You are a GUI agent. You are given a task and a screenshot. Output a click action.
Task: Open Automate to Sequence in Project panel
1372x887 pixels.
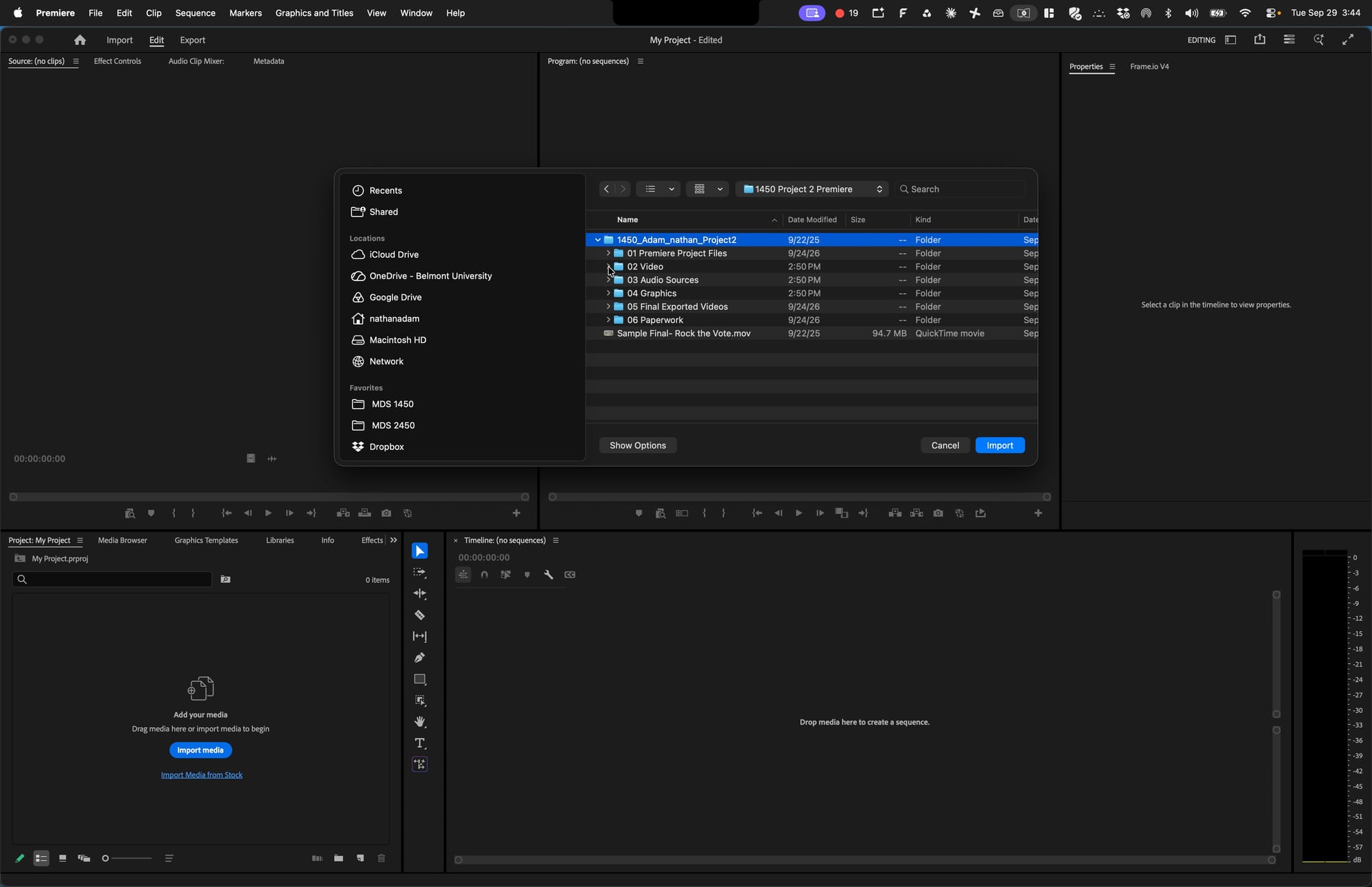pos(317,858)
